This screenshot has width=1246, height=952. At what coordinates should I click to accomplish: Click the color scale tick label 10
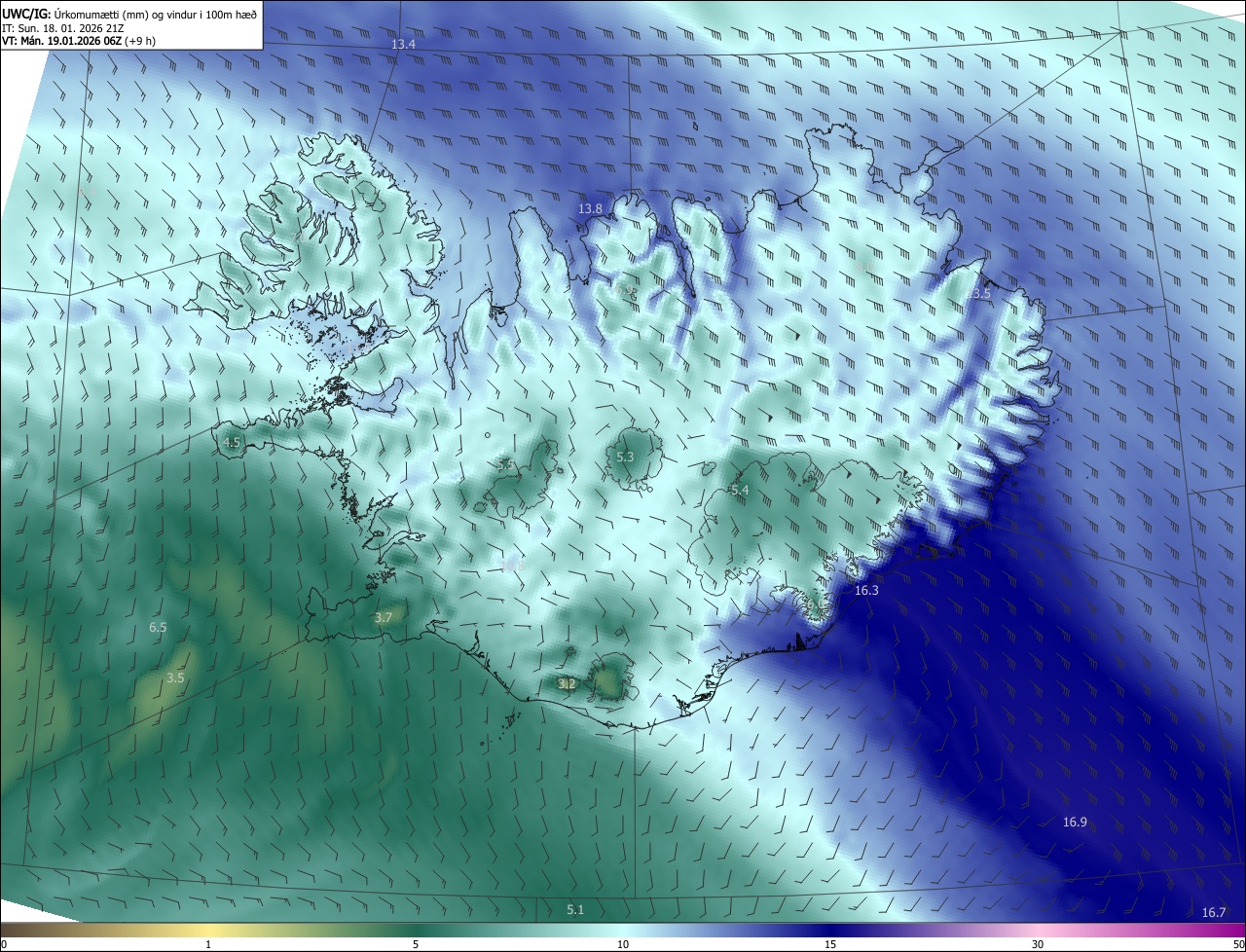click(x=623, y=944)
